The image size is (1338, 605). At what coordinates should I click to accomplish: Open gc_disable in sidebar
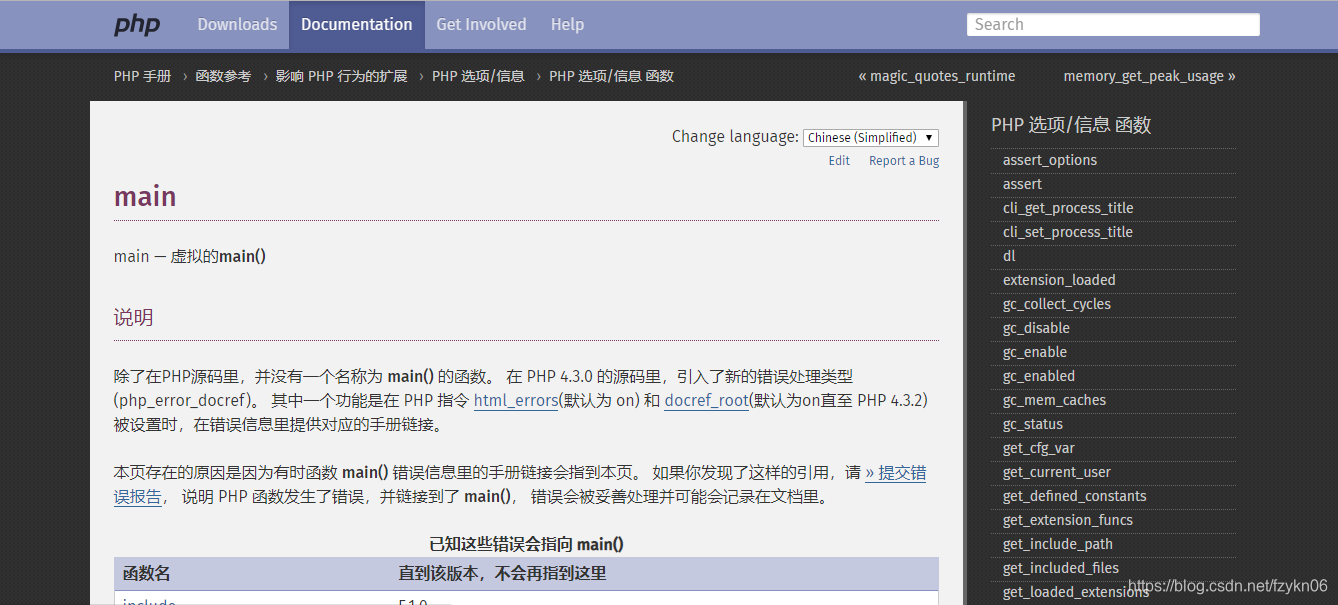(x=1036, y=328)
